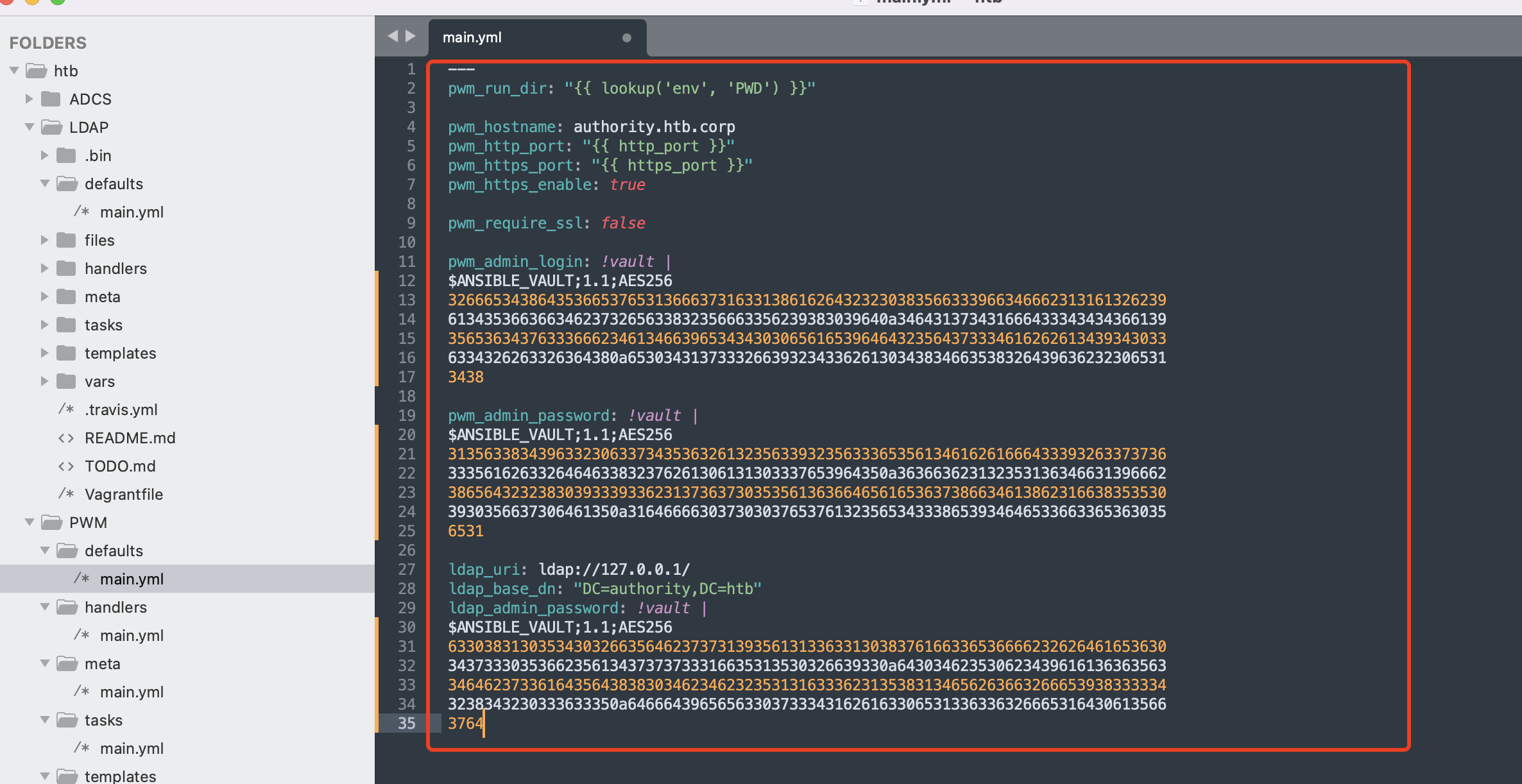Click the .travis.yml file type icon

point(66,409)
